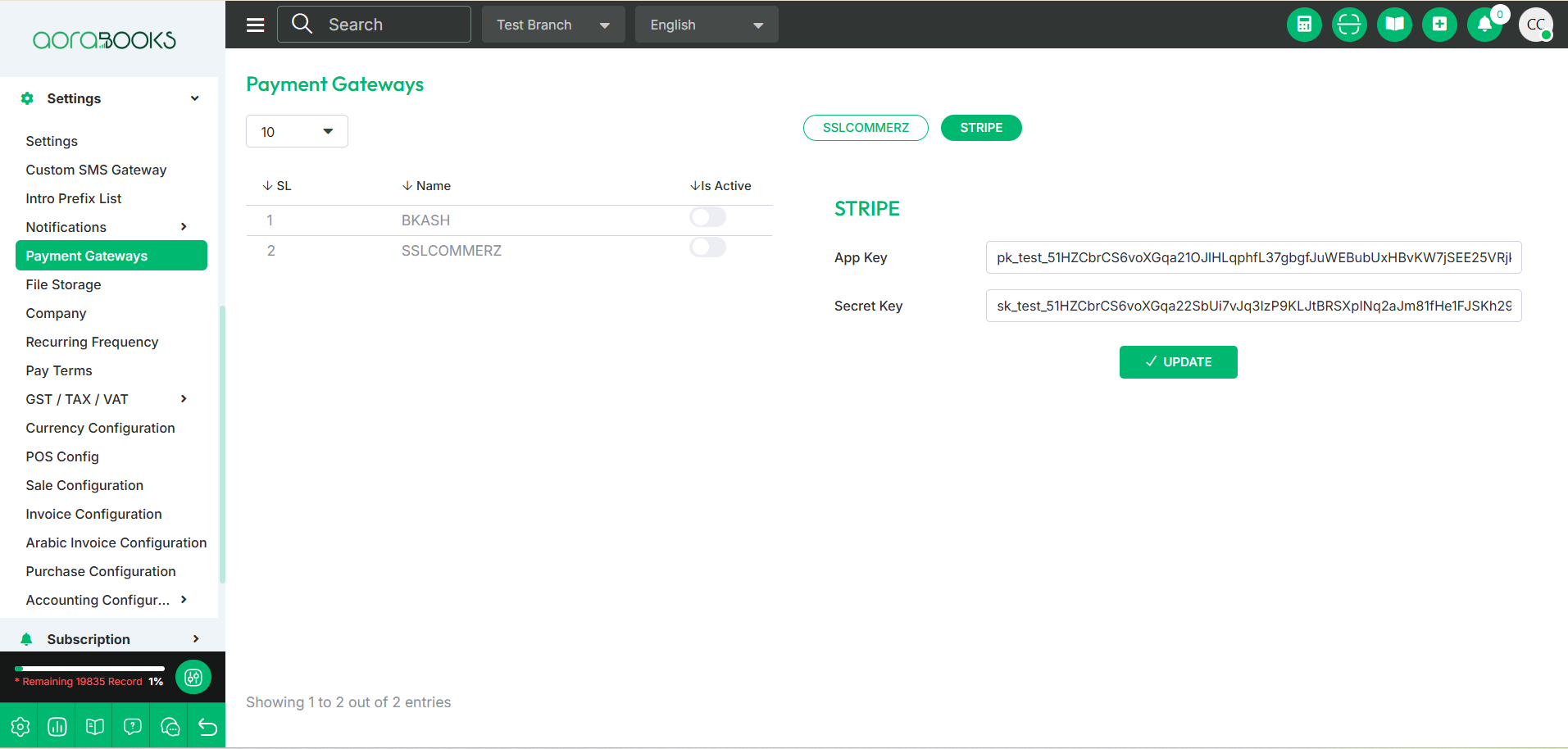
Task: Expand the GST / TAX / VAT submenu arrow
Action: click(x=184, y=399)
